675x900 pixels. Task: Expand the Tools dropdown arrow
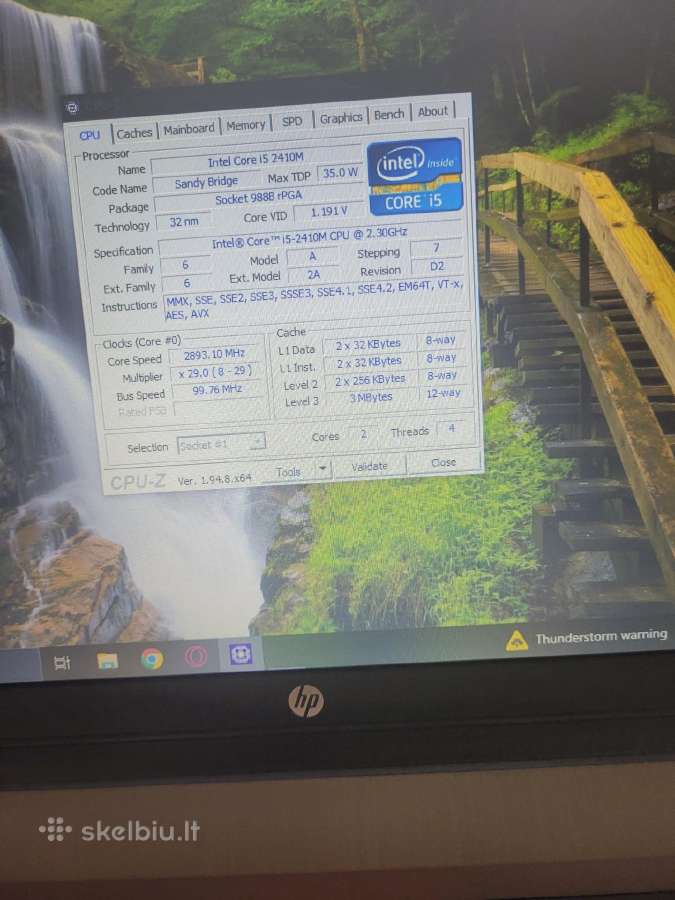tap(324, 469)
